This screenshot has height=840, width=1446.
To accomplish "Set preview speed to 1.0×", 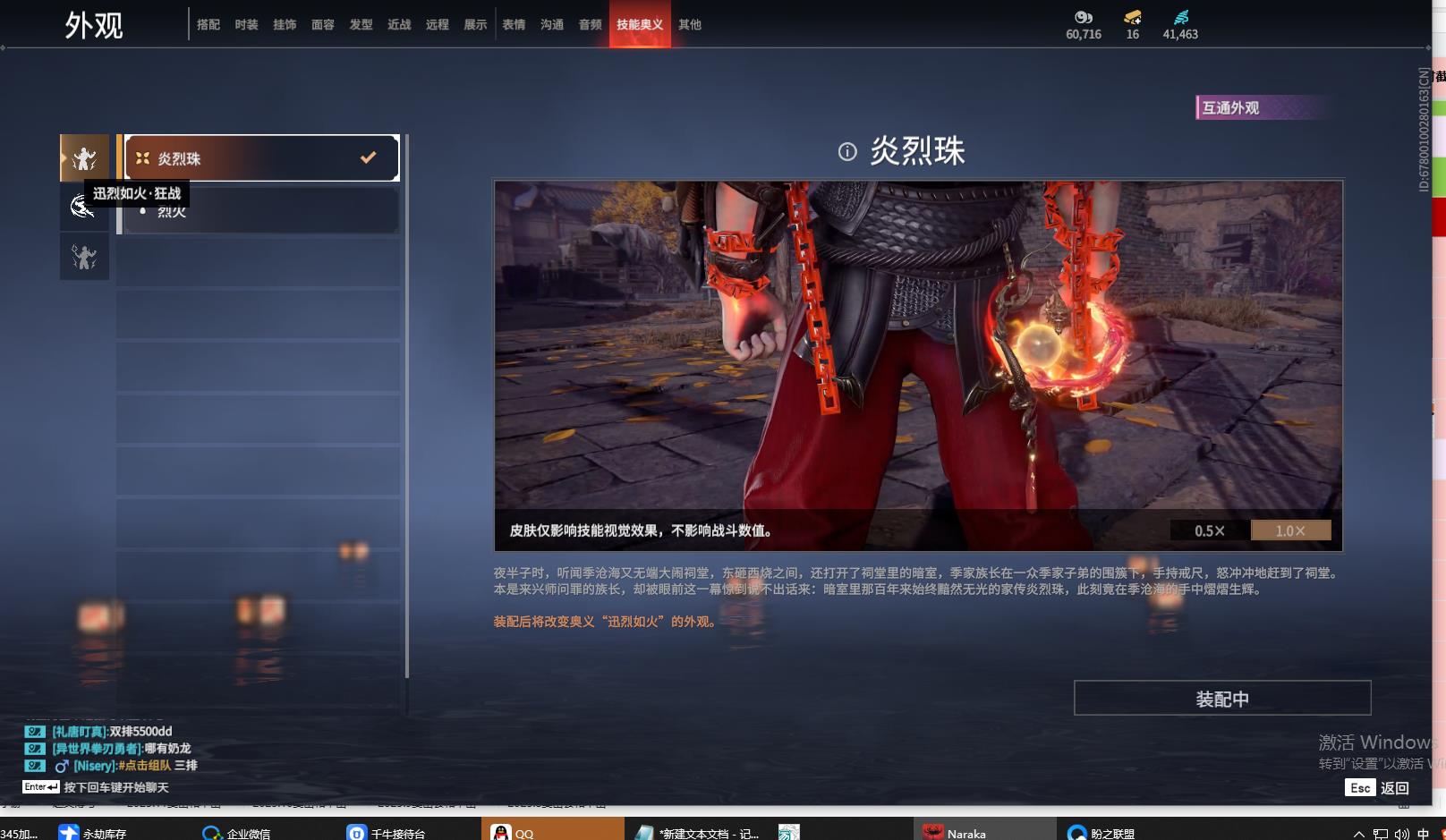I will pos(1290,530).
